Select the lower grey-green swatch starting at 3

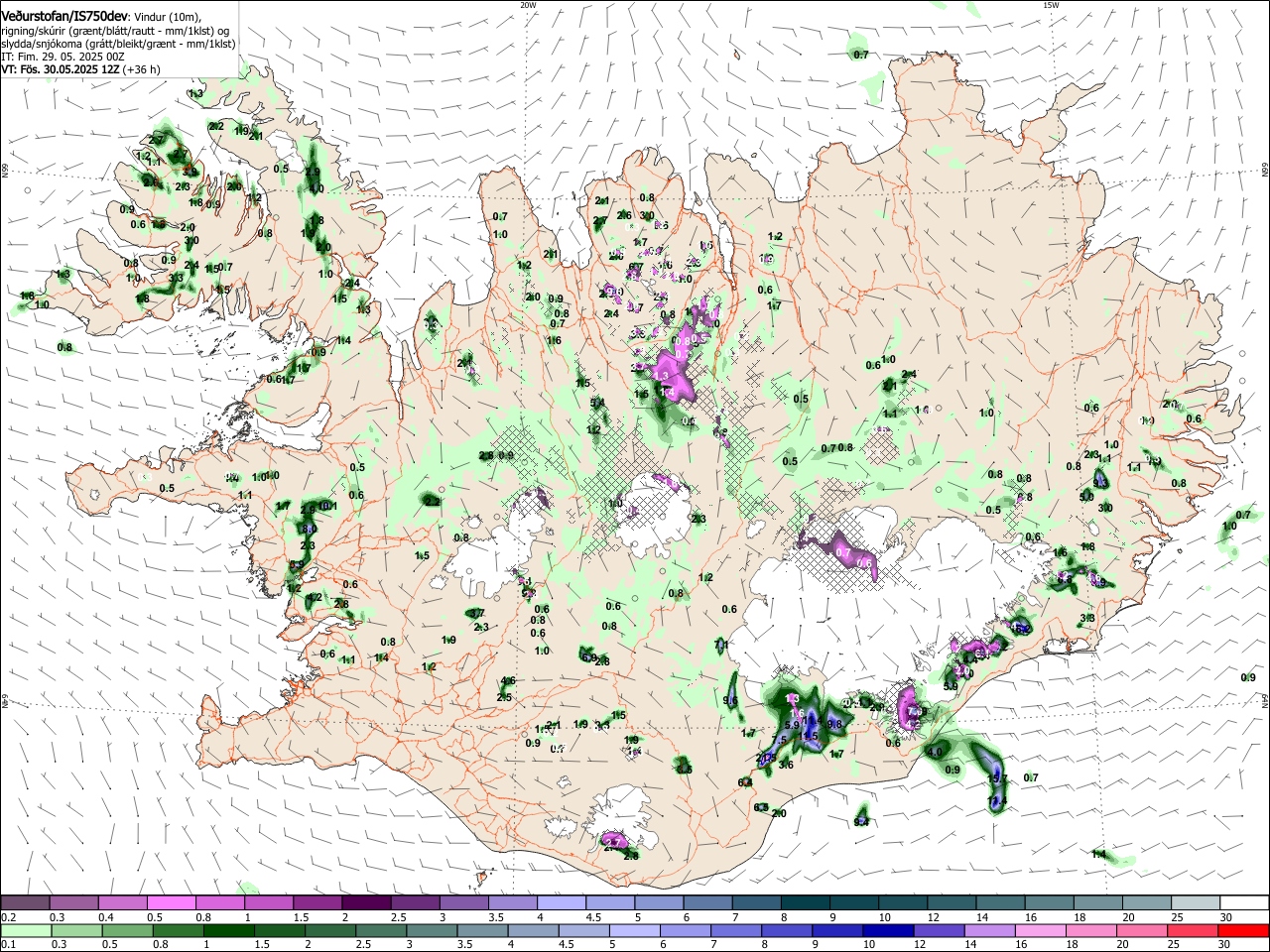[432, 931]
